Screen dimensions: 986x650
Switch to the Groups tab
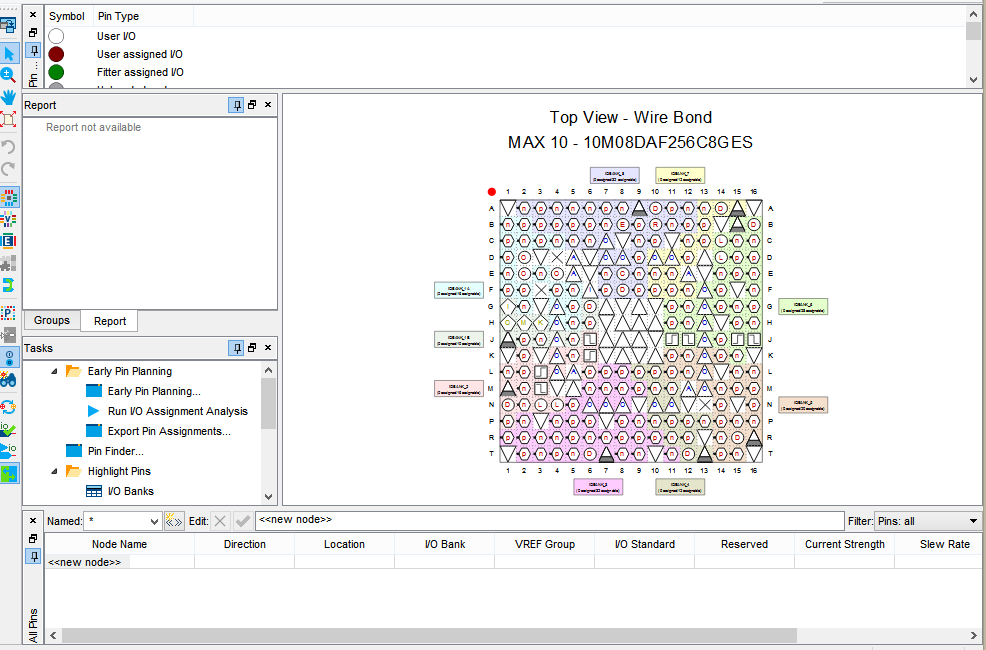tap(52, 321)
